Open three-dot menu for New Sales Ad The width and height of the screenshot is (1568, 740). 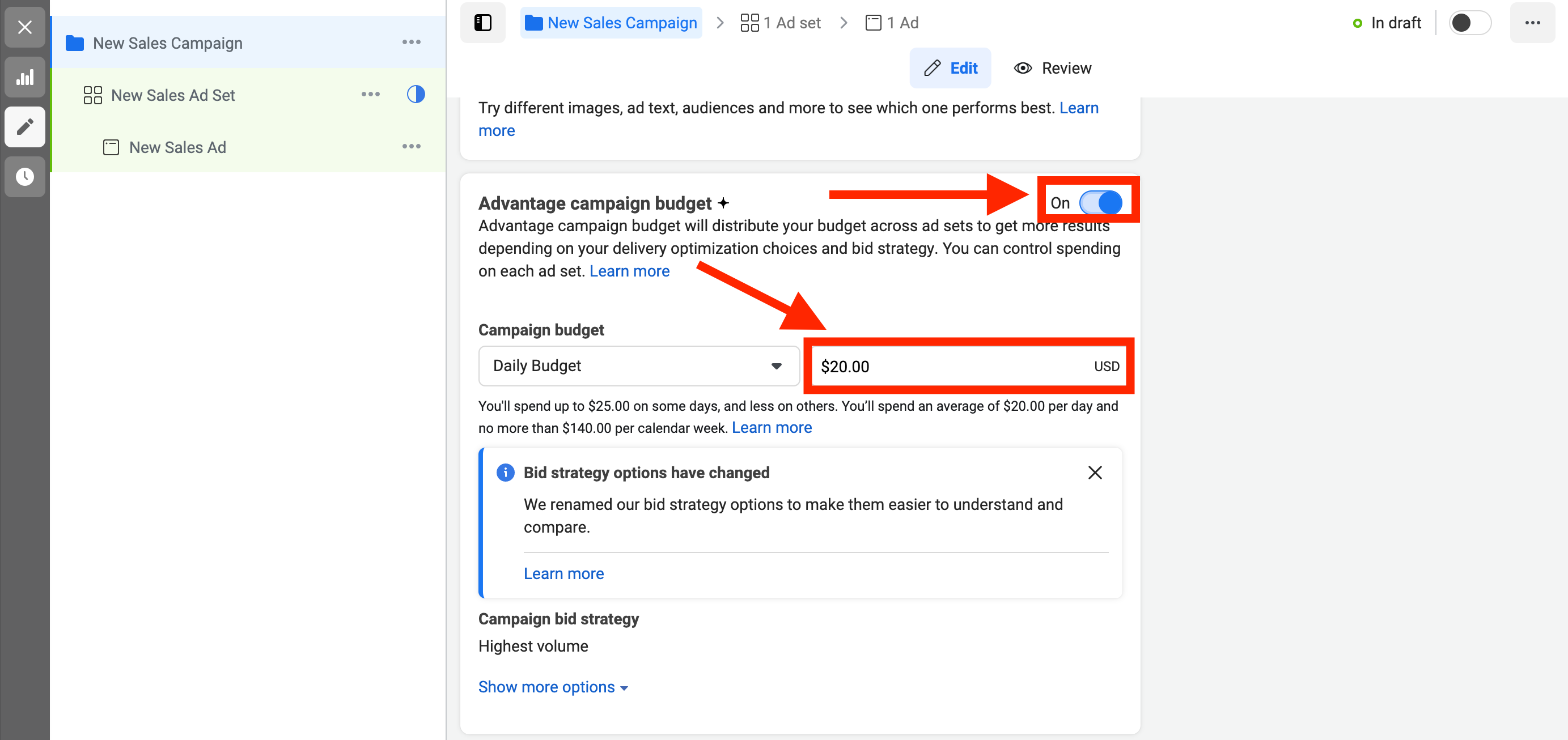point(411,146)
